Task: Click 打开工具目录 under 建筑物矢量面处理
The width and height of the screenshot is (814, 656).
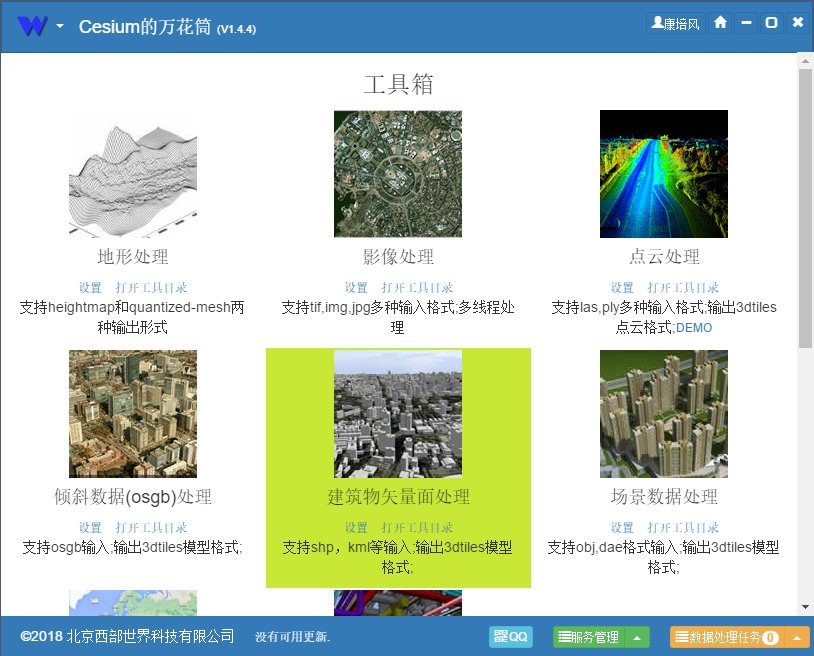Action: pos(417,528)
